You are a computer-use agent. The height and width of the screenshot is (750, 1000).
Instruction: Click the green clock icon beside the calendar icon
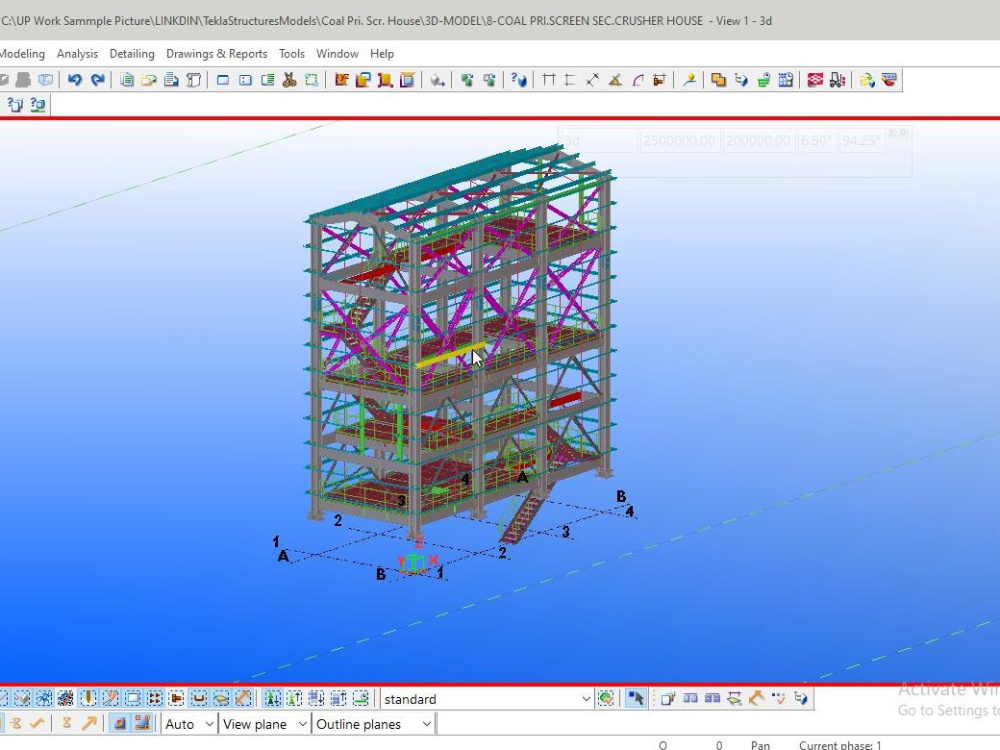coord(763,80)
